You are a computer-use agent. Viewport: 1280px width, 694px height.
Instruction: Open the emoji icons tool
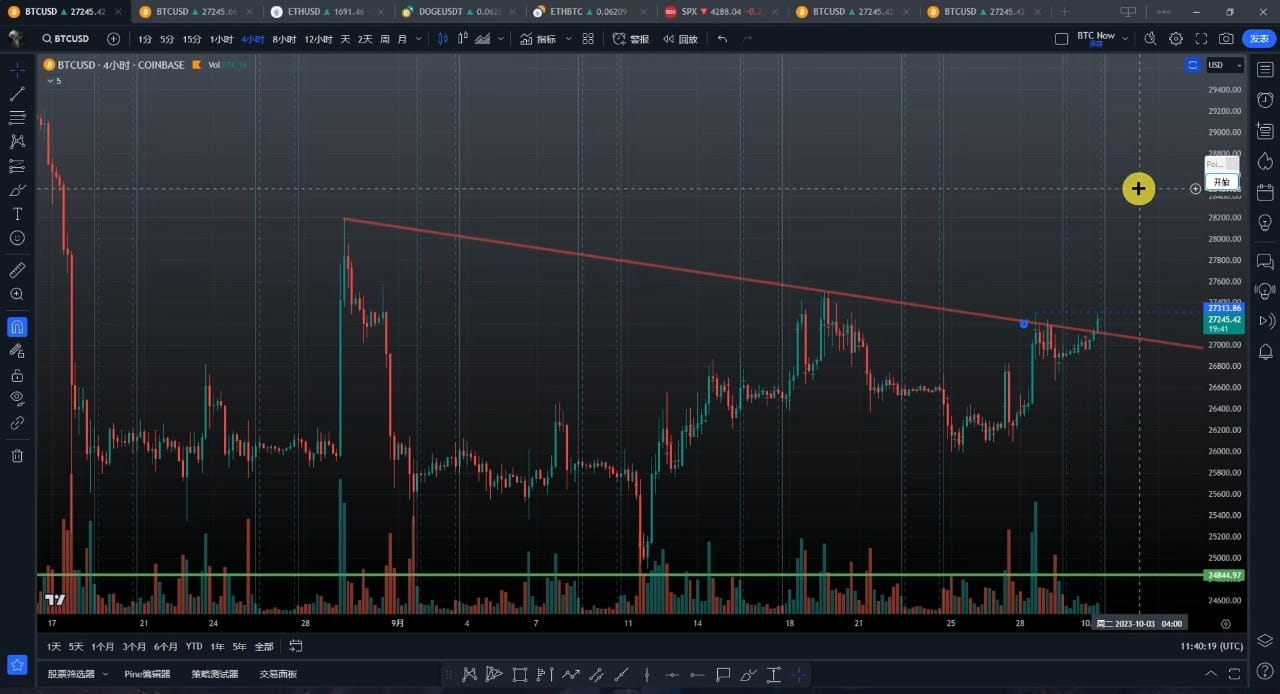tap(17, 238)
